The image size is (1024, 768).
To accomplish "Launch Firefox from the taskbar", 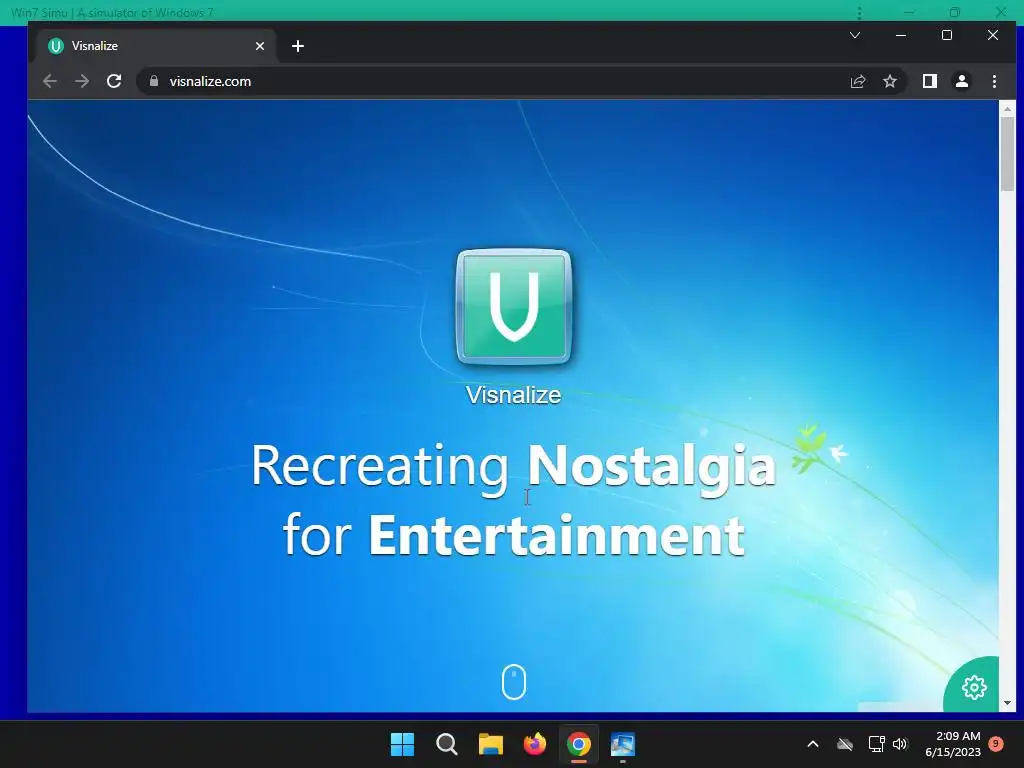I will (535, 744).
